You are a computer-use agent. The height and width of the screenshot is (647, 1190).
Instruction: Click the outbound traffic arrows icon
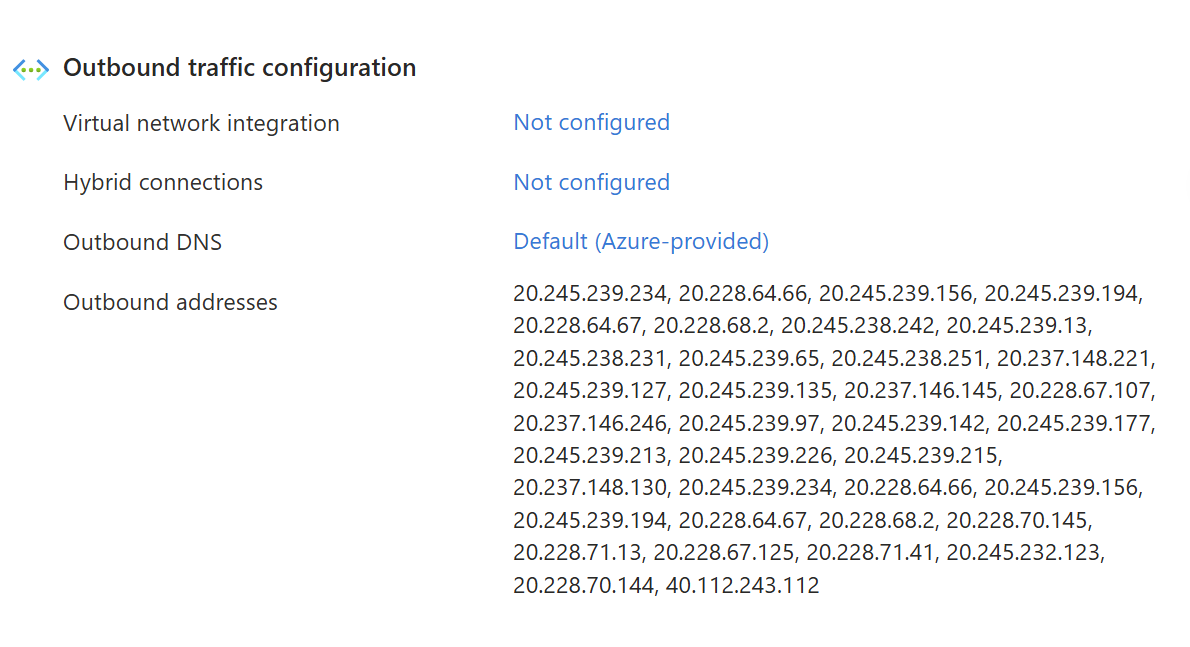click(31, 70)
